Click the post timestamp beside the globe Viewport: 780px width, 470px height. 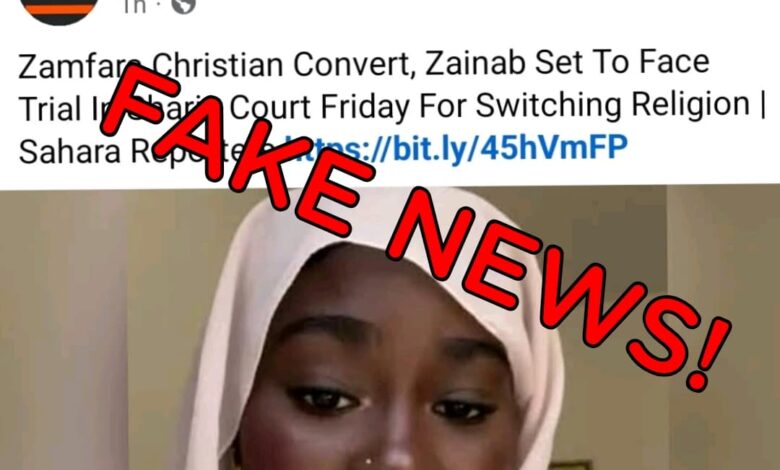[x=135, y=6]
